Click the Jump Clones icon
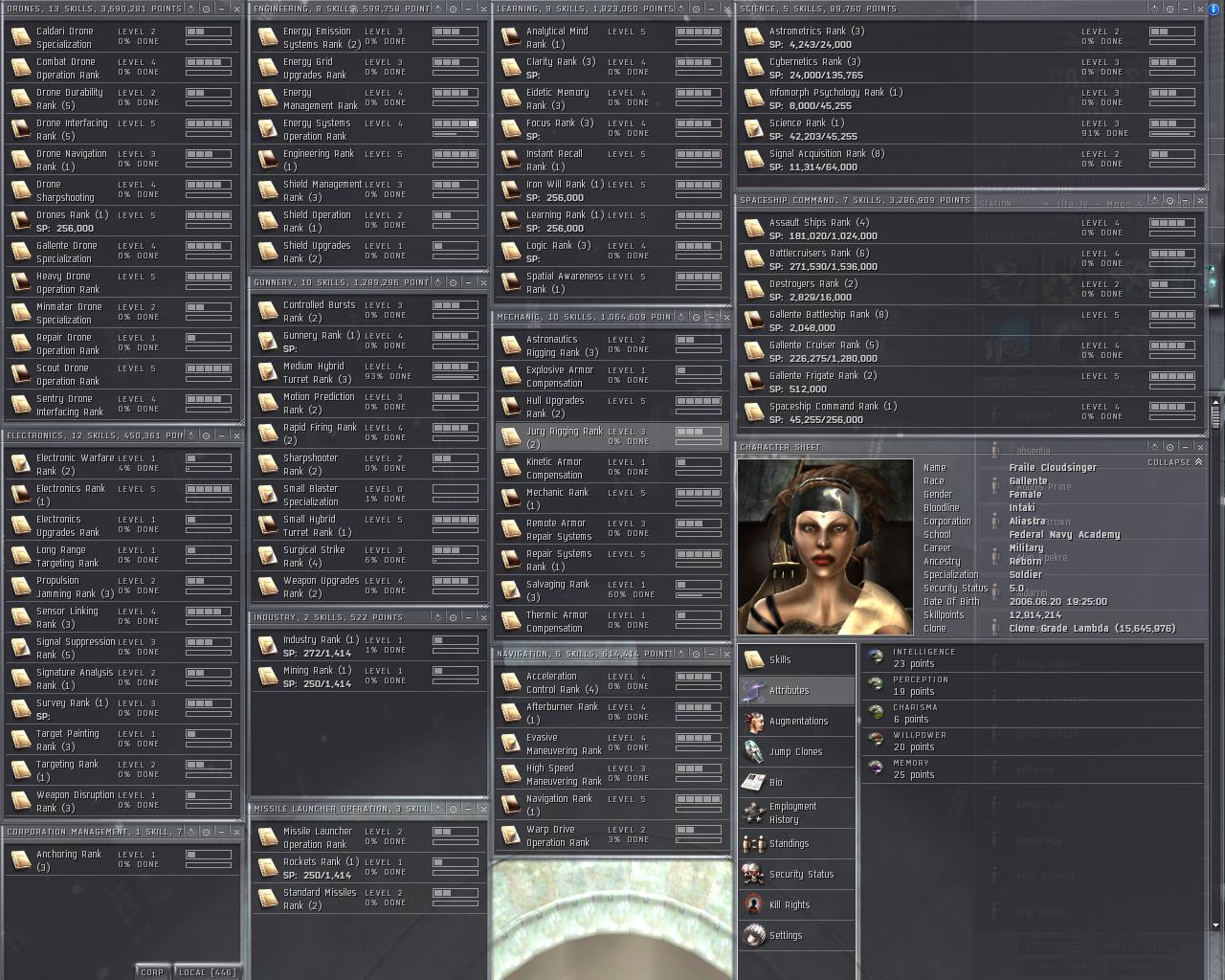1225x980 pixels. click(754, 751)
